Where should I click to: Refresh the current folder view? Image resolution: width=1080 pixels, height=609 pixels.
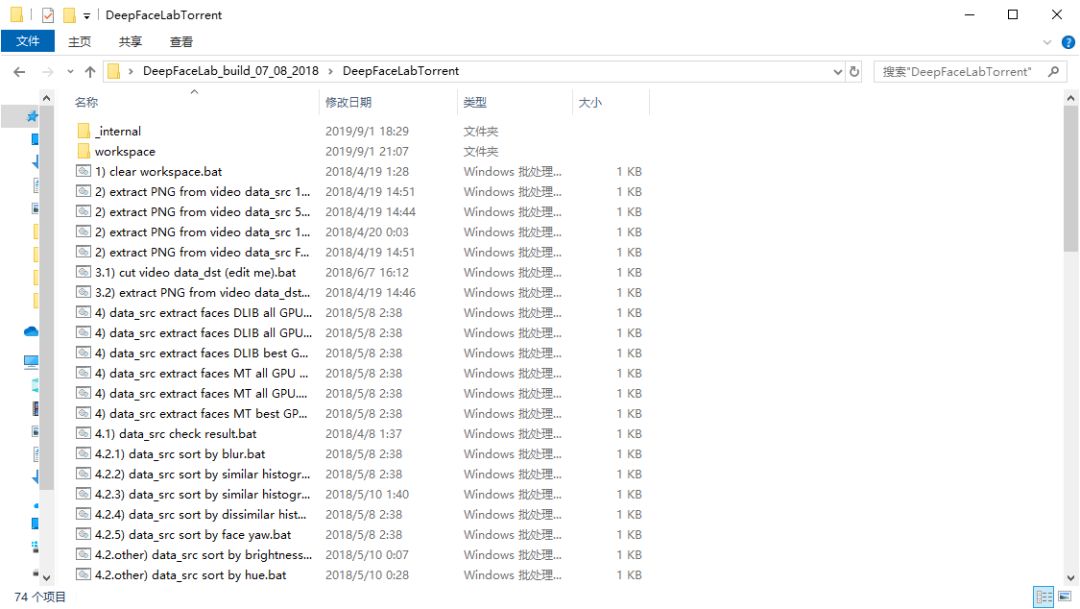click(x=855, y=71)
